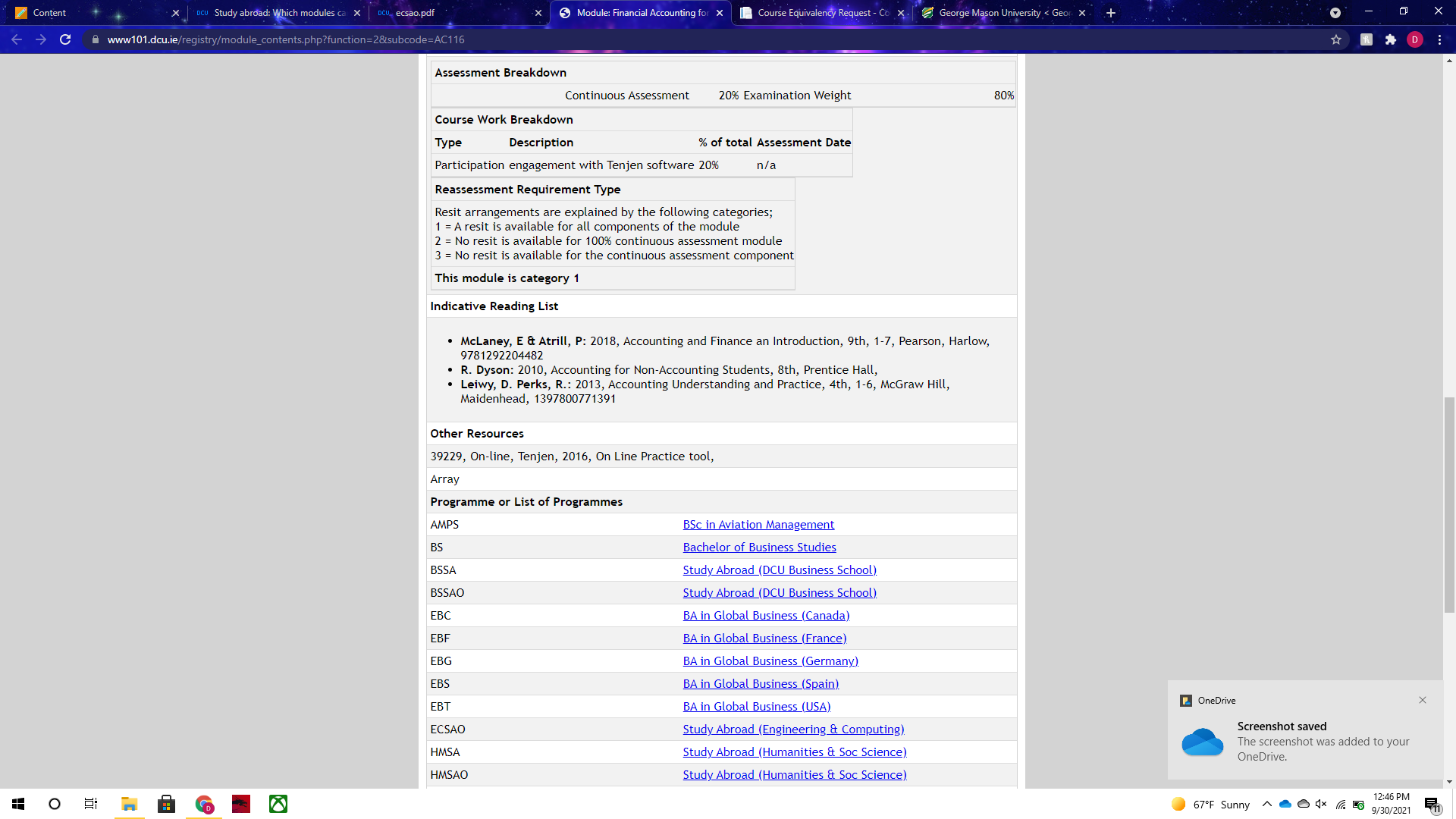Open Study Abroad link for BSSA
This screenshot has width=1456, height=819.
point(780,570)
